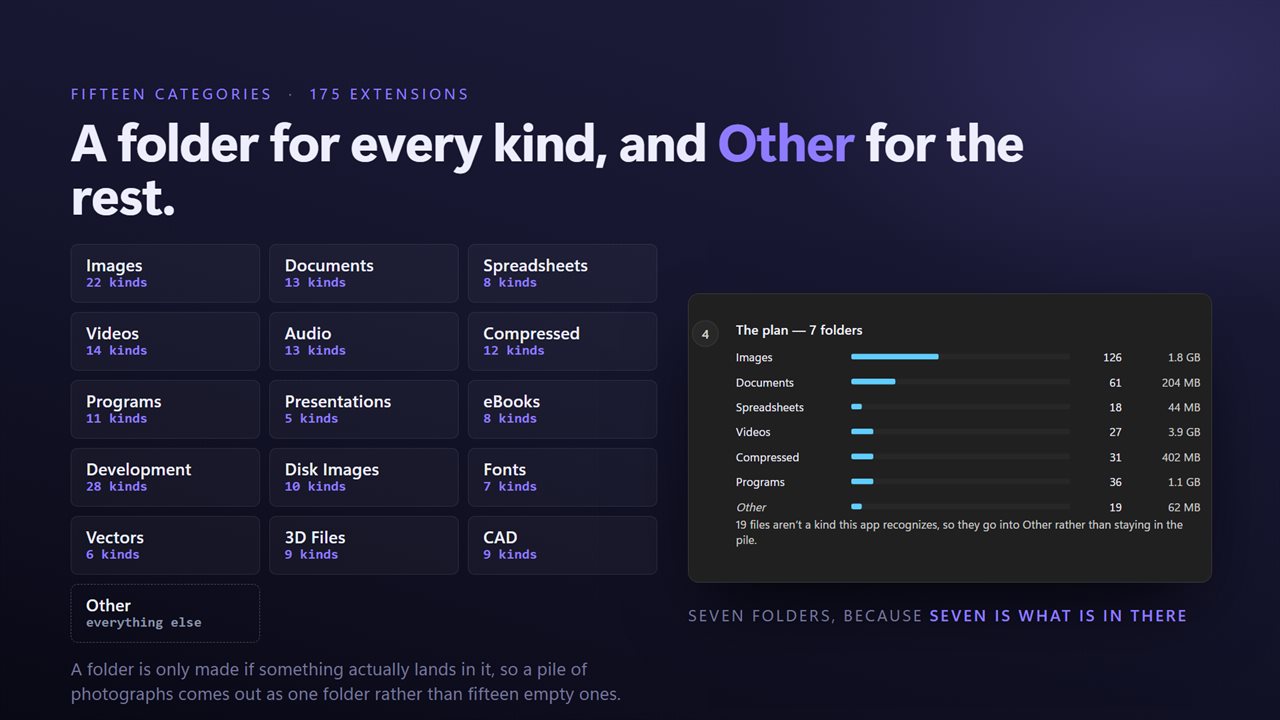
Task: Click the Other progress bar in plan
Action: click(x=960, y=507)
